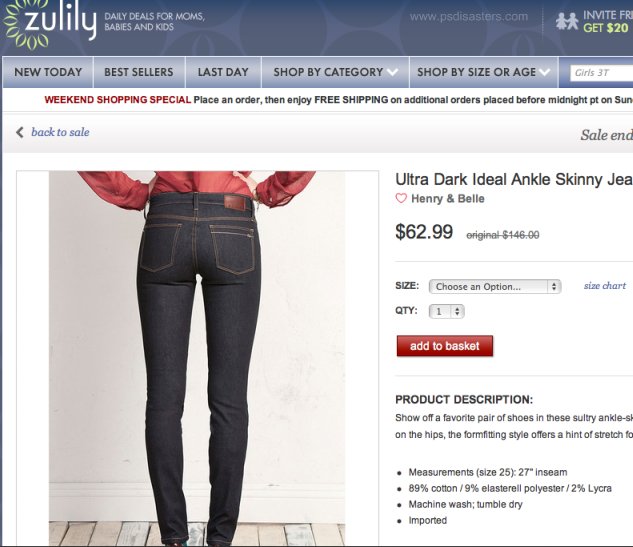Image resolution: width=633 pixels, height=547 pixels.
Task: Click the back arrow chevron icon
Action: (x=20, y=132)
